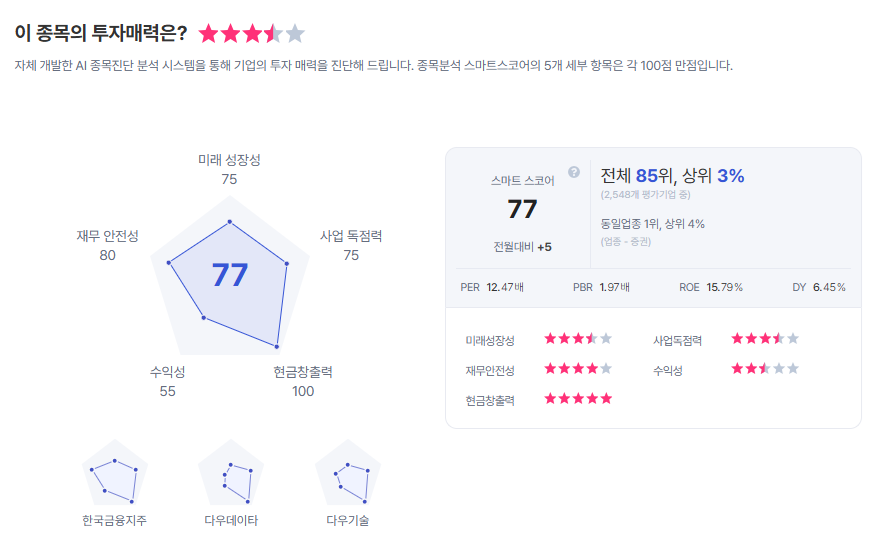Click the 재무 안전성 80 axis label
The image size is (883, 542).
click(107, 245)
